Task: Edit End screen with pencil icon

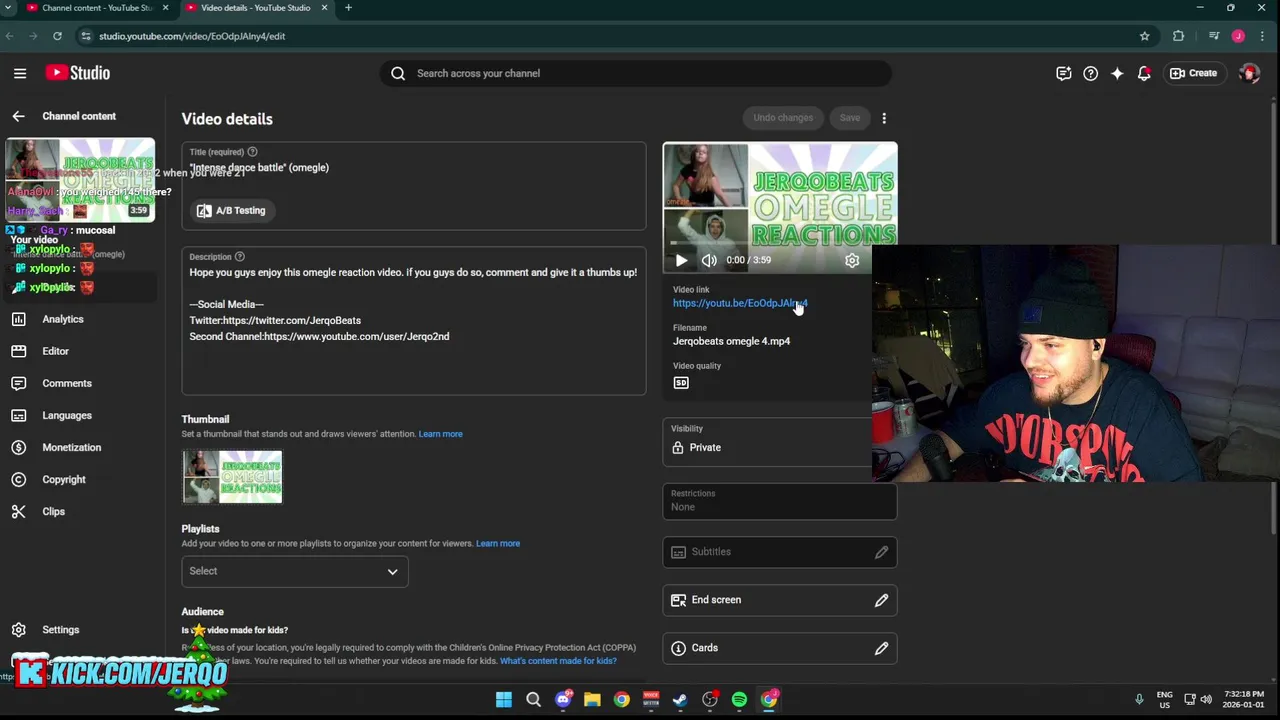Action: 881,600
